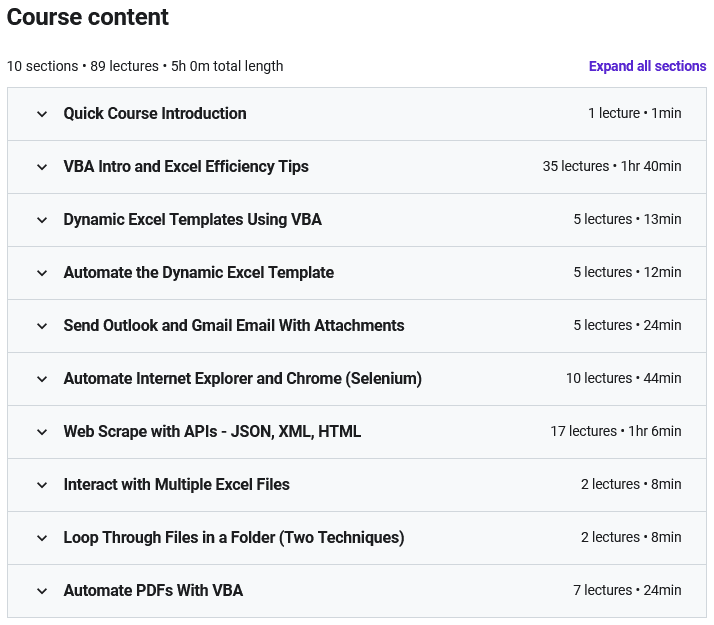
Task: Expand Automate Internet Explorer and Chrome chevron
Action: tap(42, 379)
